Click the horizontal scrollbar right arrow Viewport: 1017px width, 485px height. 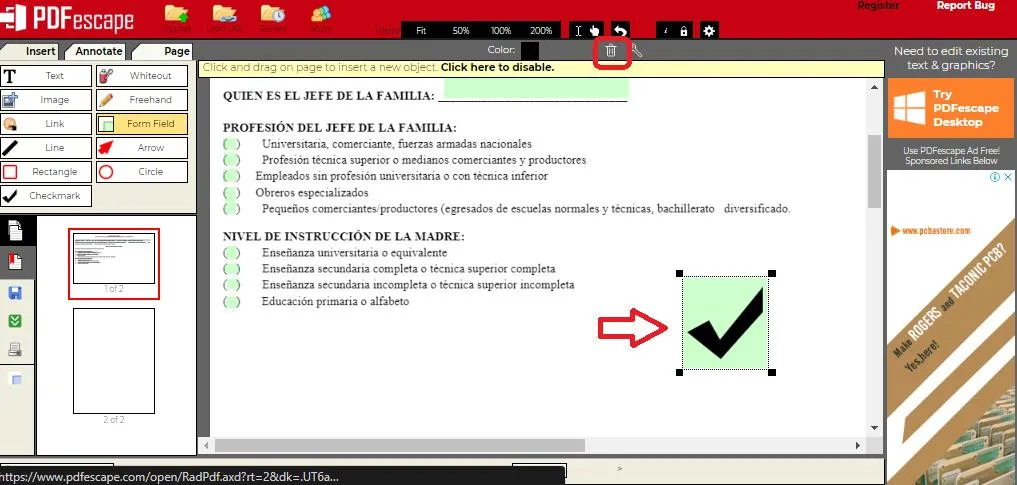coord(857,445)
